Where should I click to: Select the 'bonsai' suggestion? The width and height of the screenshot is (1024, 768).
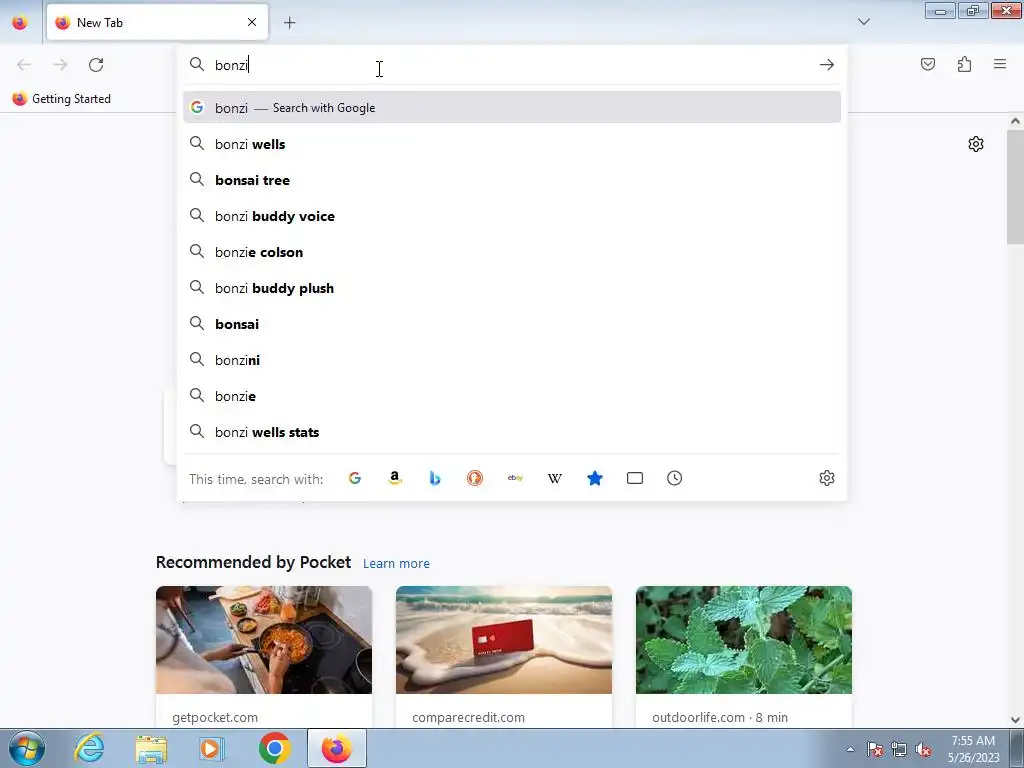click(x=512, y=324)
